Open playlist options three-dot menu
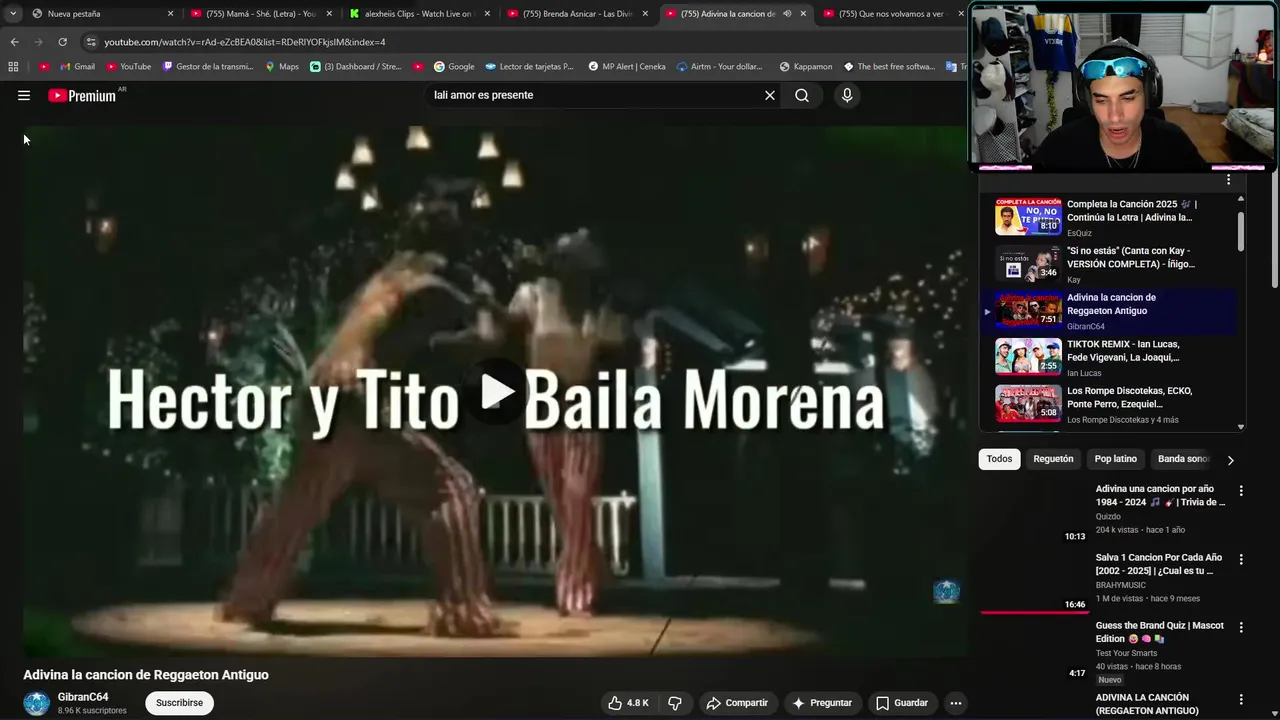 coord(1229,180)
